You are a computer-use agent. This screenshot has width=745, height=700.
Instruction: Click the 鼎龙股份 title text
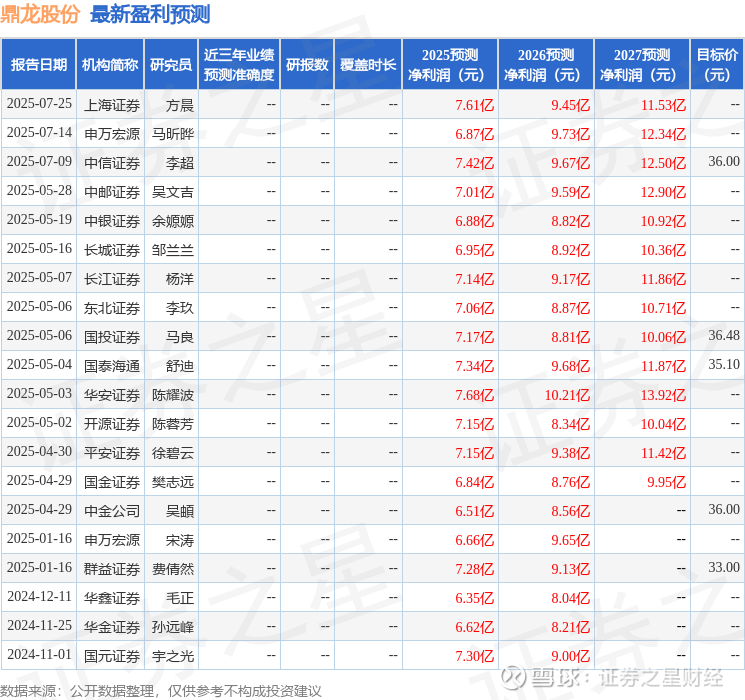[39, 14]
